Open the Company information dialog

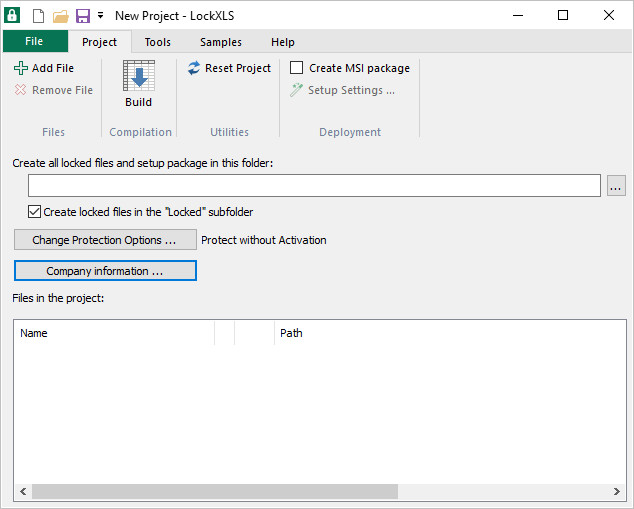105,270
